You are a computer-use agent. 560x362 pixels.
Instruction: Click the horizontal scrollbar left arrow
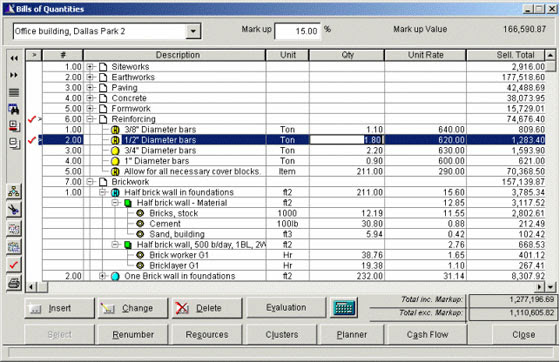pos(31,287)
